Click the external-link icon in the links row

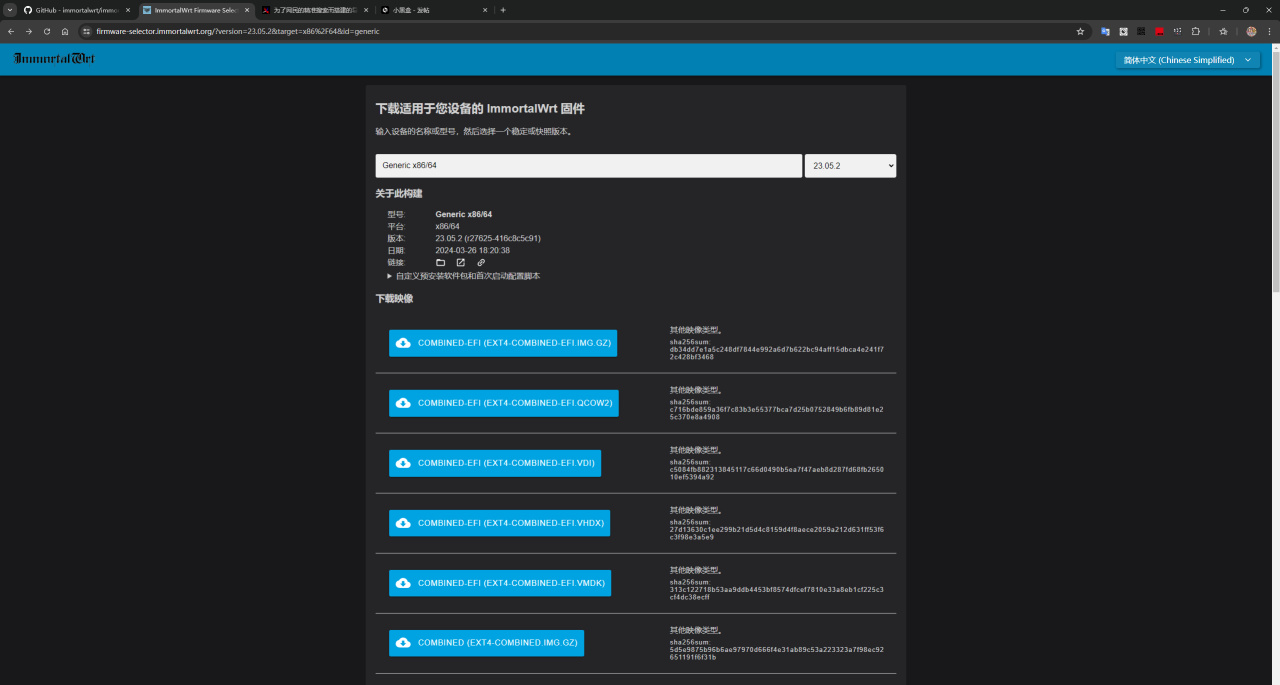(460, 262)
